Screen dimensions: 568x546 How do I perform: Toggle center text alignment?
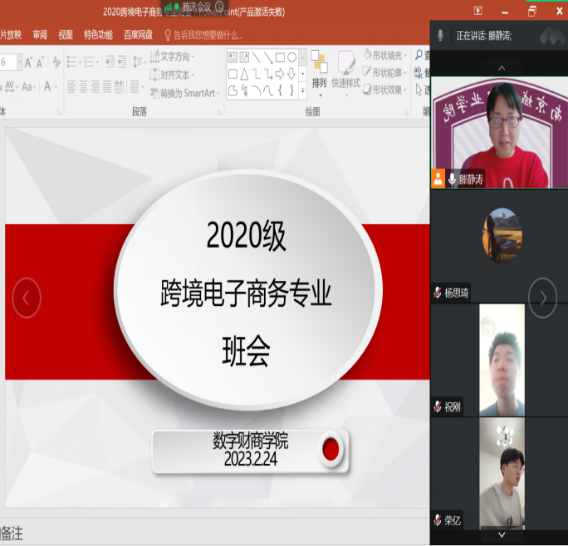pos(83,87)
